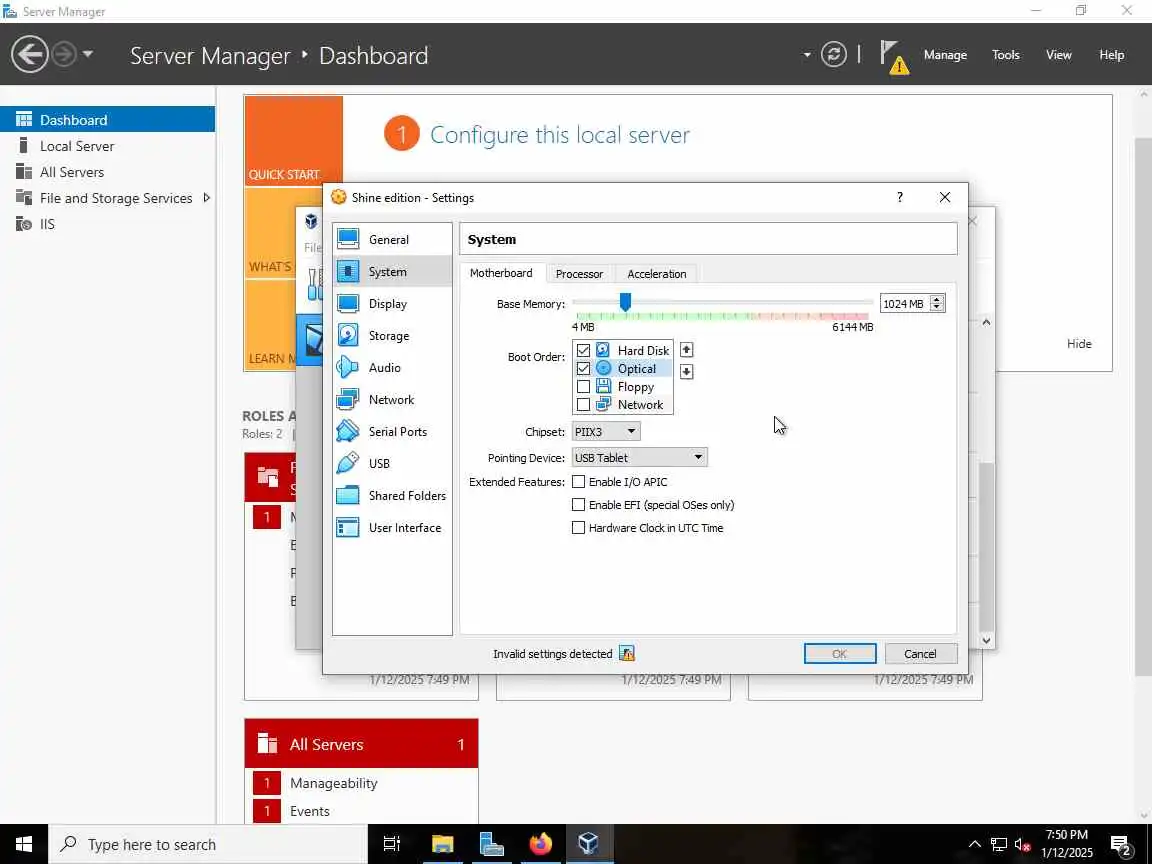This screenshot has height=864, width=1152.
Task: Click the taskbar clock showing 7:50 PM
Action: tap(1067, 843)
